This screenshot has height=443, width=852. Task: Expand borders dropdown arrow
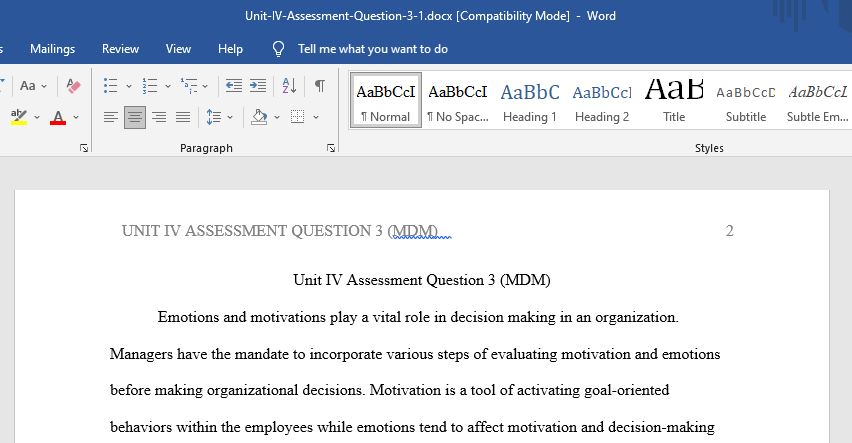[316, 117]
